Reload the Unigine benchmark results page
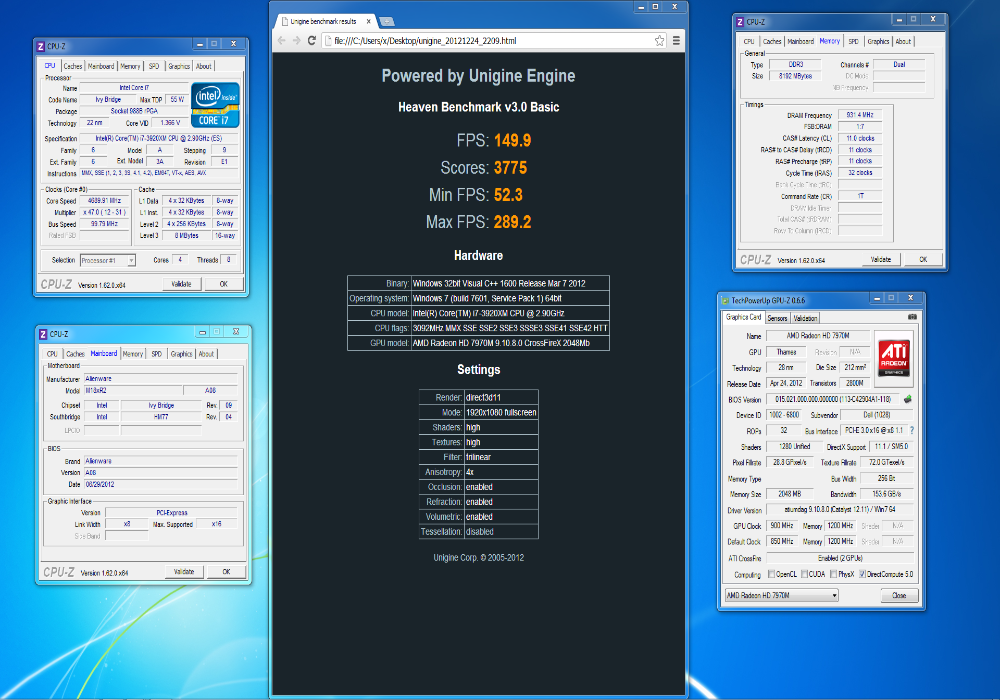This screenshot has width=1000, height=700. pos(312,40)
